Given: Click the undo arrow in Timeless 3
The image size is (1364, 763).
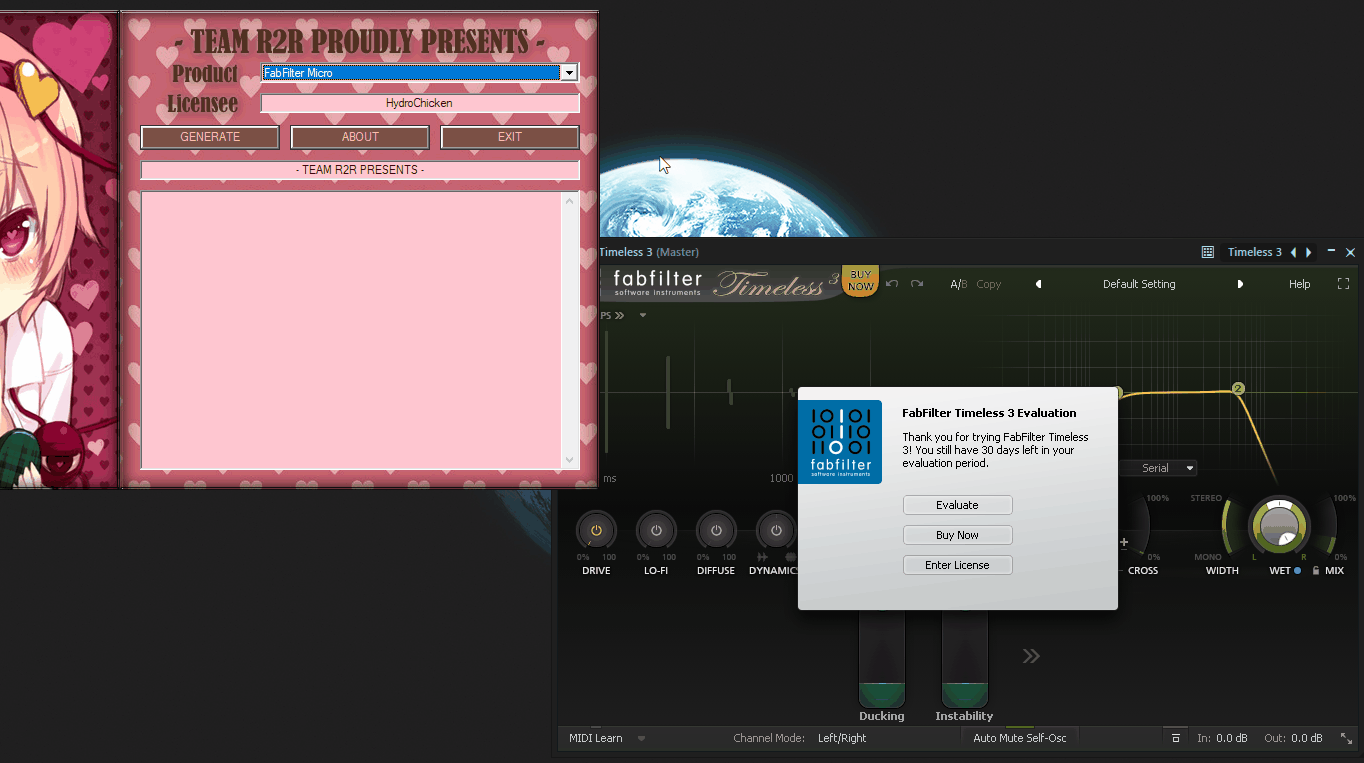Looking at the screenshot, I should pyautogui.click(x=892, y=284).
